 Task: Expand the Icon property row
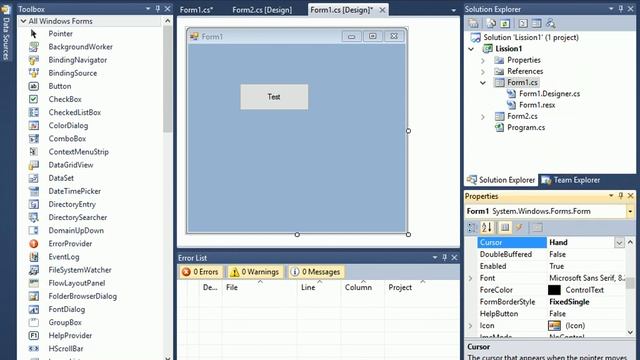470,326
